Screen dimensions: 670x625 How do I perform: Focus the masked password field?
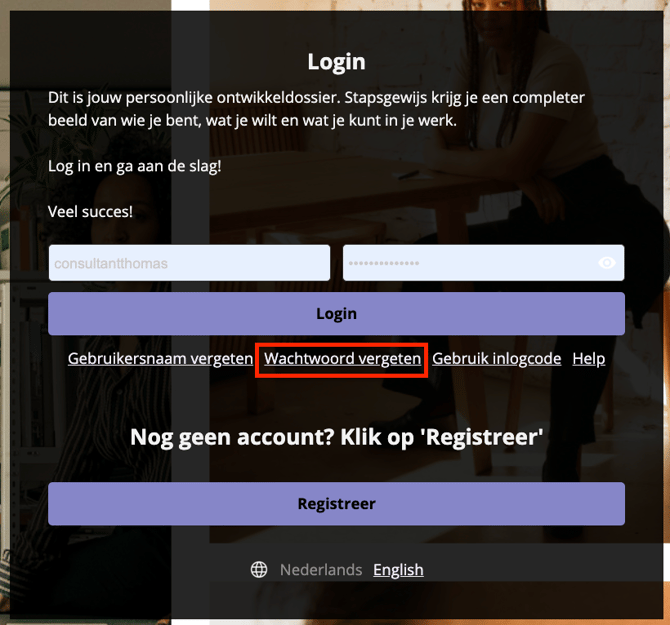483,263
